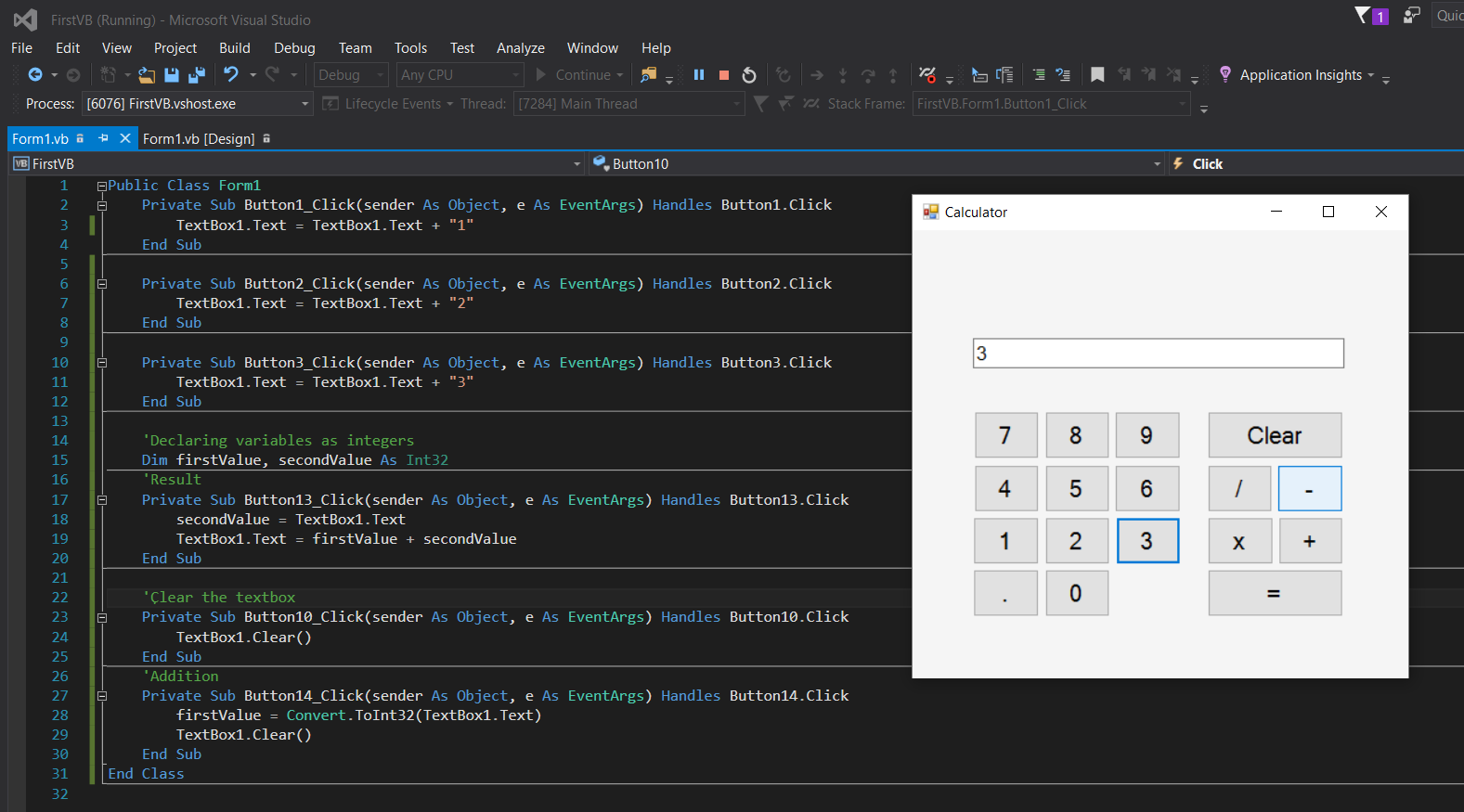Open the File menu

click(x=21, y=48)
